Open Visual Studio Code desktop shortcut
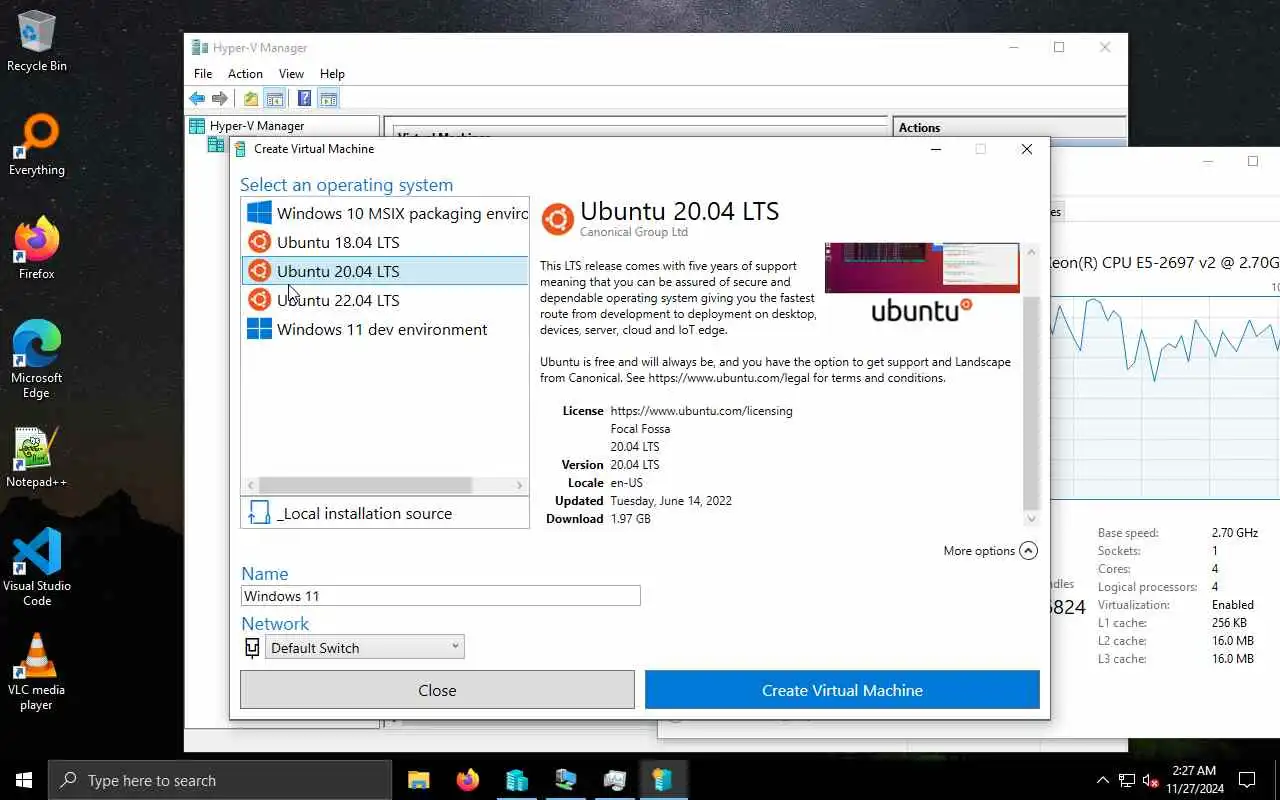 (x=37, y=567)
